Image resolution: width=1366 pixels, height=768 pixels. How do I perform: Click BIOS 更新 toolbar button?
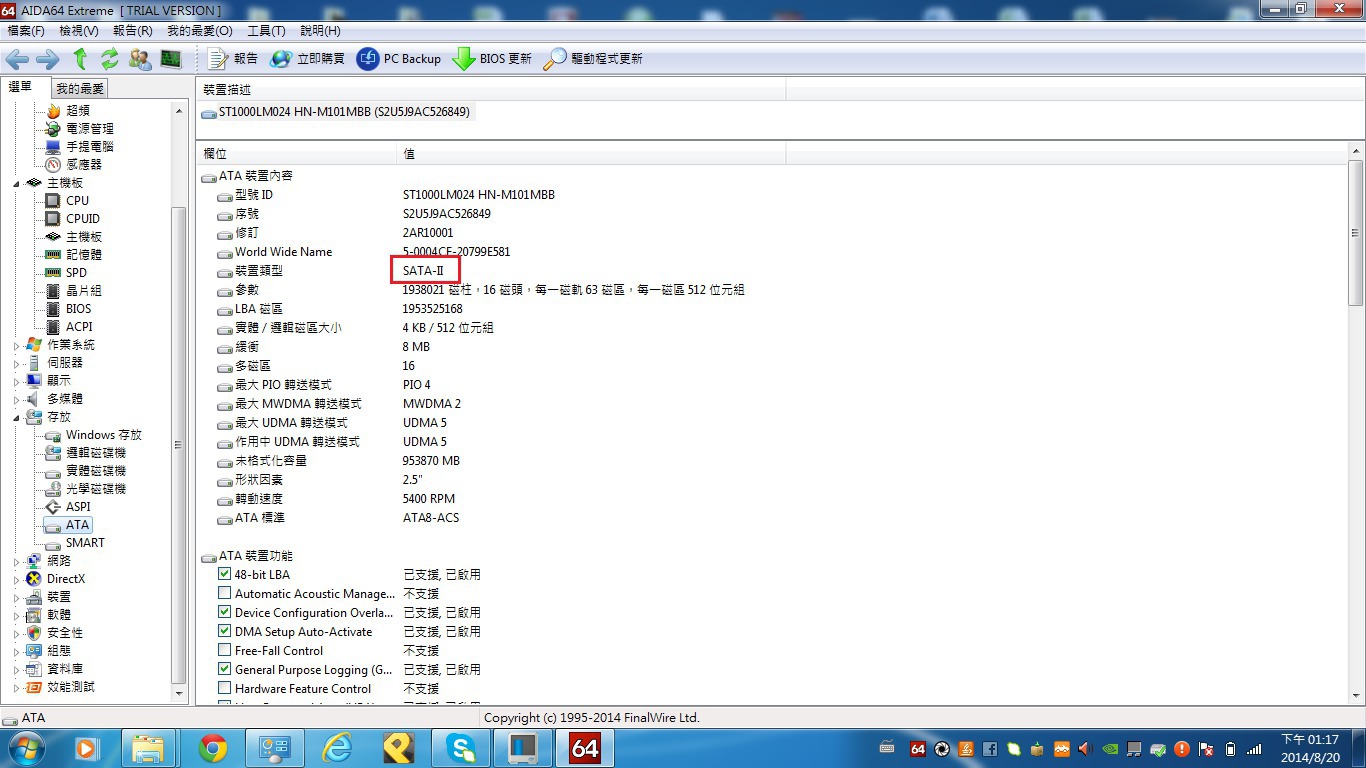coord(492,59)
